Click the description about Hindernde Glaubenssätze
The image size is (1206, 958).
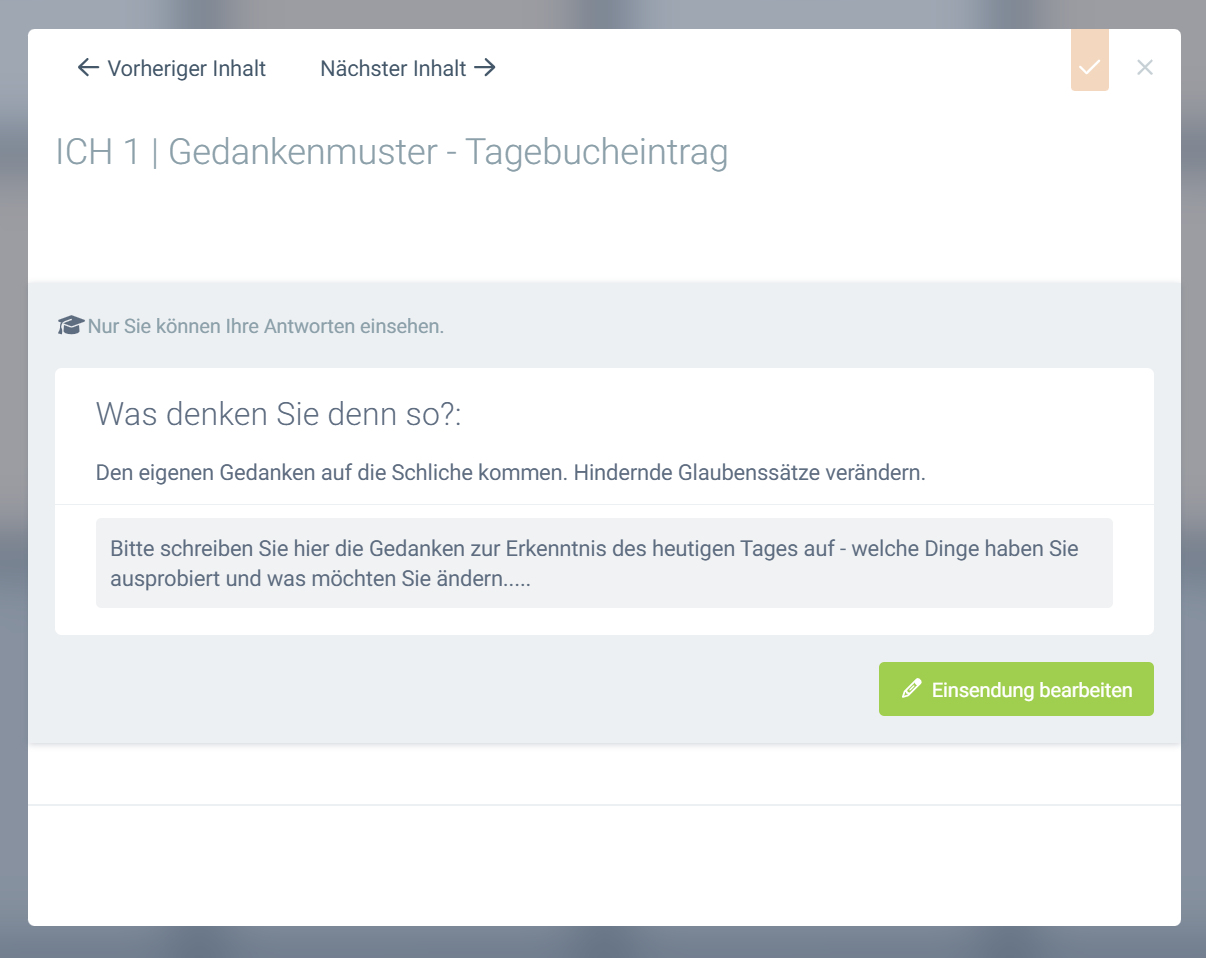coord(510,473)
